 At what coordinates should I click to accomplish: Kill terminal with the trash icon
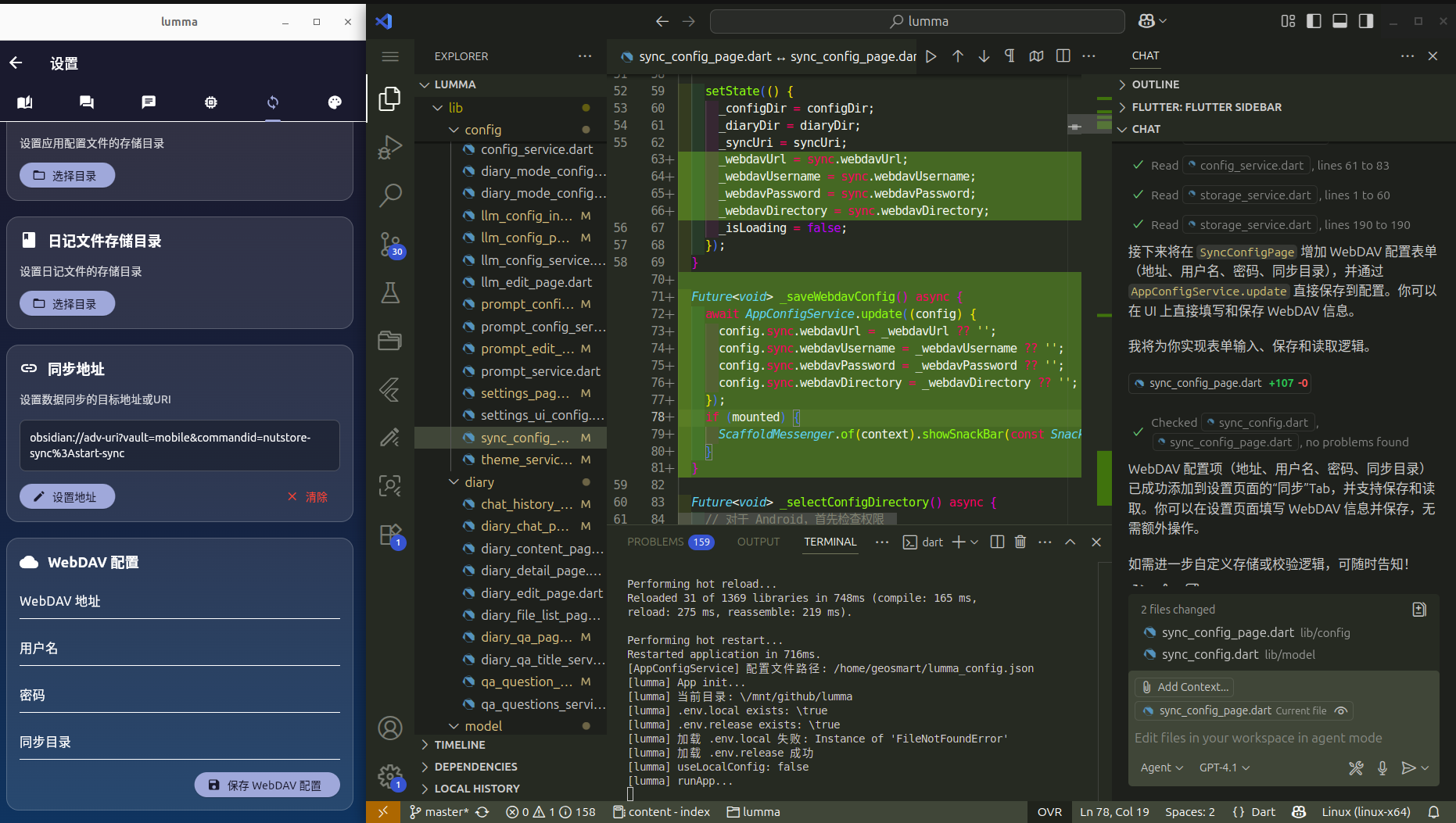coord(1020,542)
